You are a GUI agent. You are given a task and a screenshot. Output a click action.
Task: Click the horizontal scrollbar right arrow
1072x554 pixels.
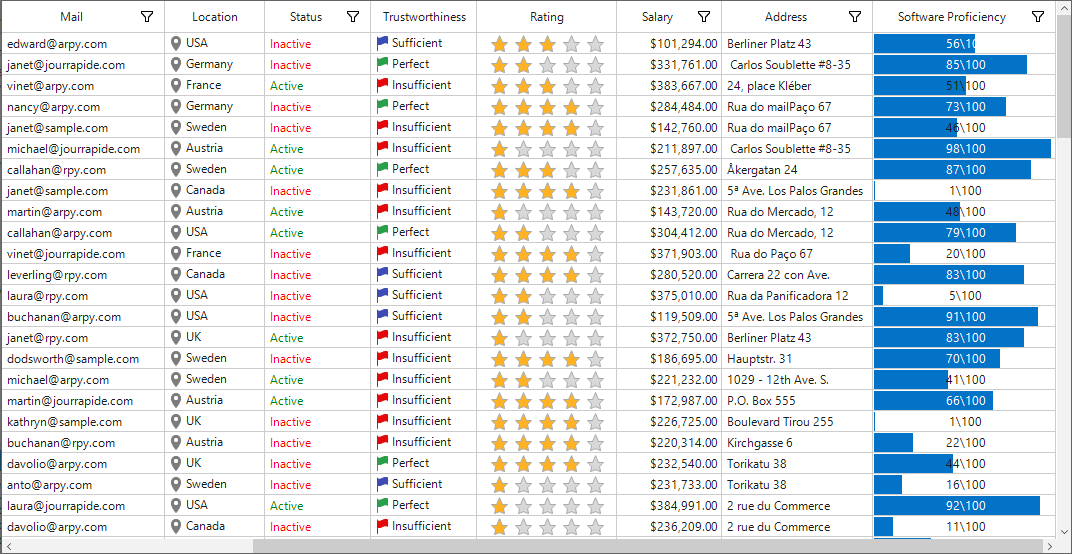click(x=1051, y=546)
